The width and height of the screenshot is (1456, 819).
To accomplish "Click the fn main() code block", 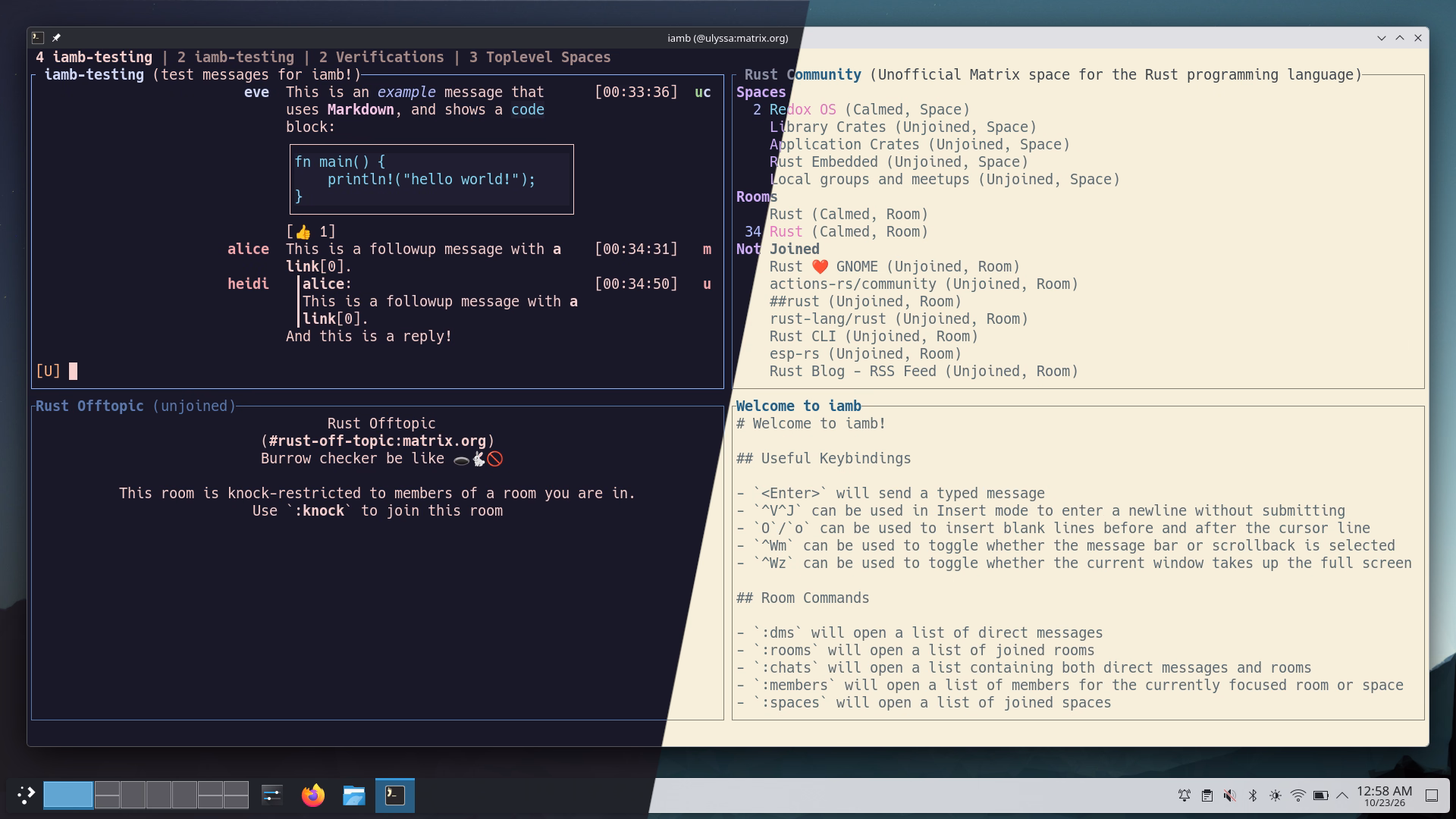I will pos(431,179).
